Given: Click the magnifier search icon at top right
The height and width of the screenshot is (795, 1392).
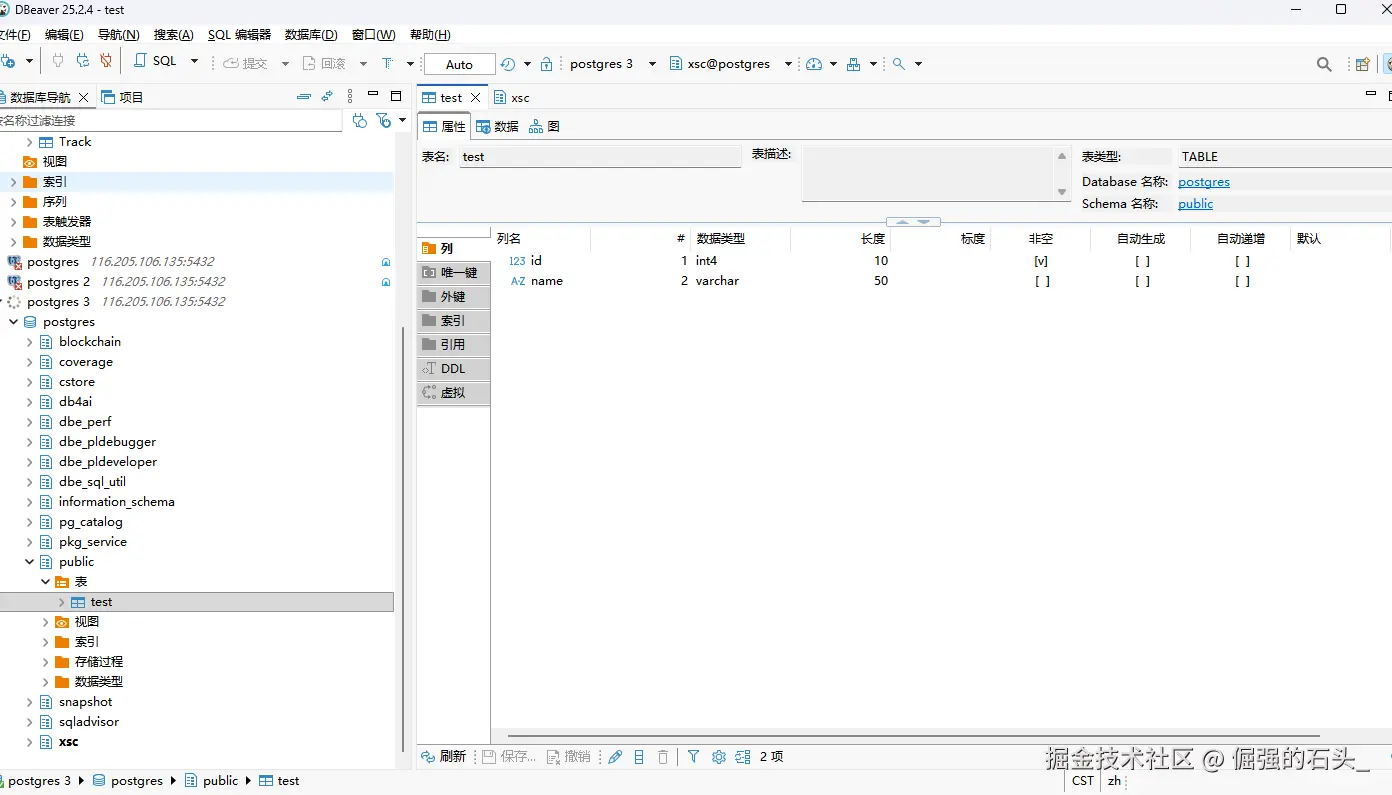Looking at the screenshot, I should click(x=1323, y=64).
